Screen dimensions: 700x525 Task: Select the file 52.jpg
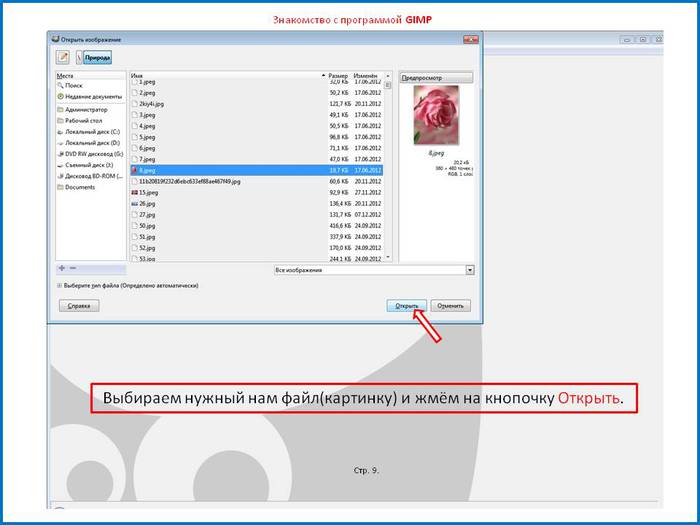(257, 248)
